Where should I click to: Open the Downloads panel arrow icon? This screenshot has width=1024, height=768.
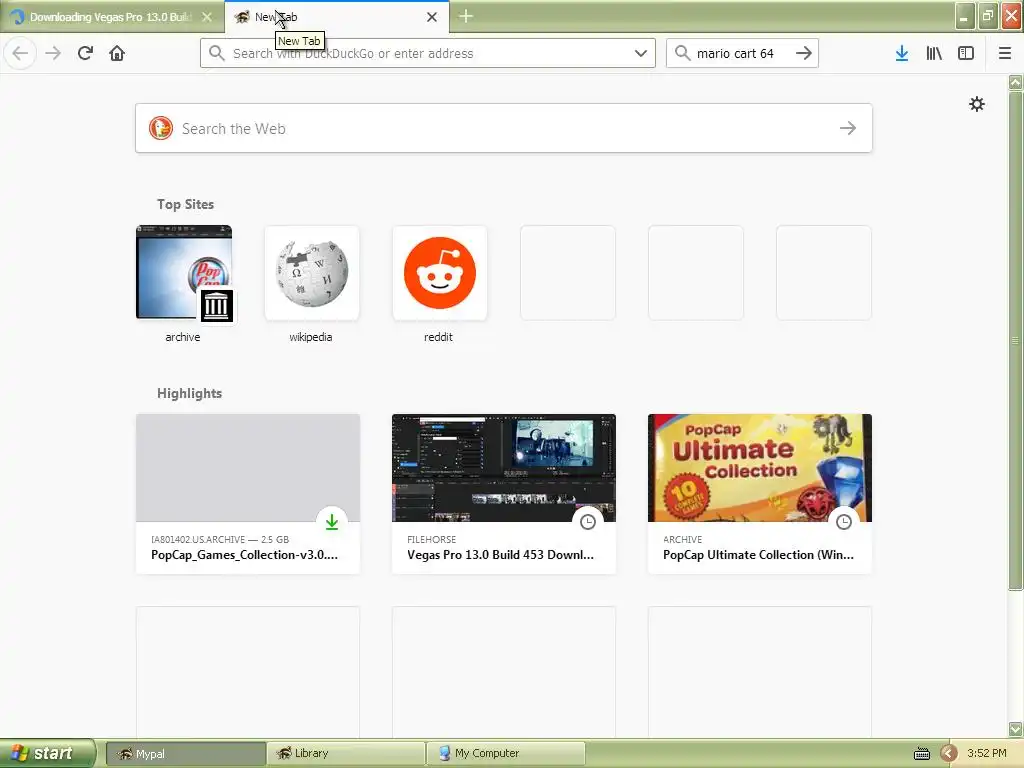[901, 53]
